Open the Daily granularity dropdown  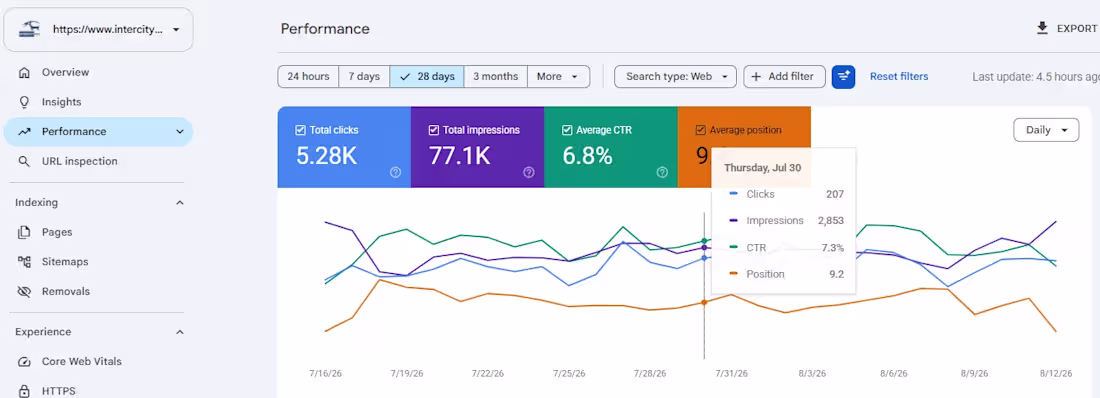pos(1046,130)
